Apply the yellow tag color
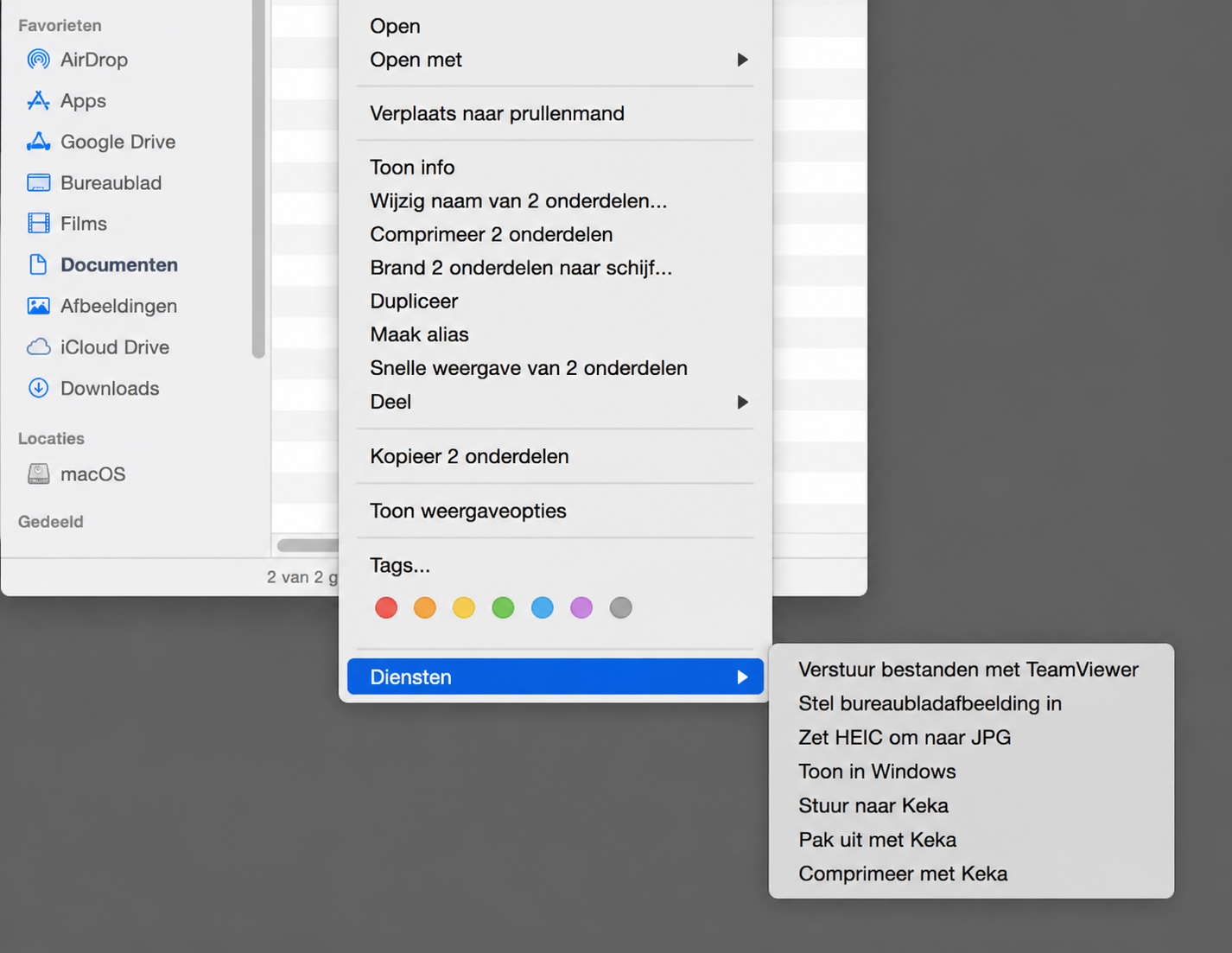The image size is (1232, 953). pyautogui.click(x=464, y=607)
